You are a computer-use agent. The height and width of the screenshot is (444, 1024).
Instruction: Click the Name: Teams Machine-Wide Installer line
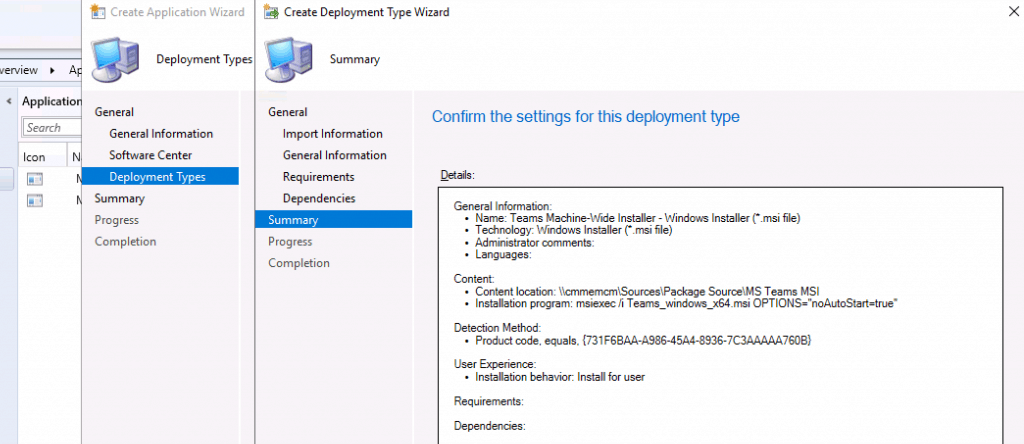point(637,218)
